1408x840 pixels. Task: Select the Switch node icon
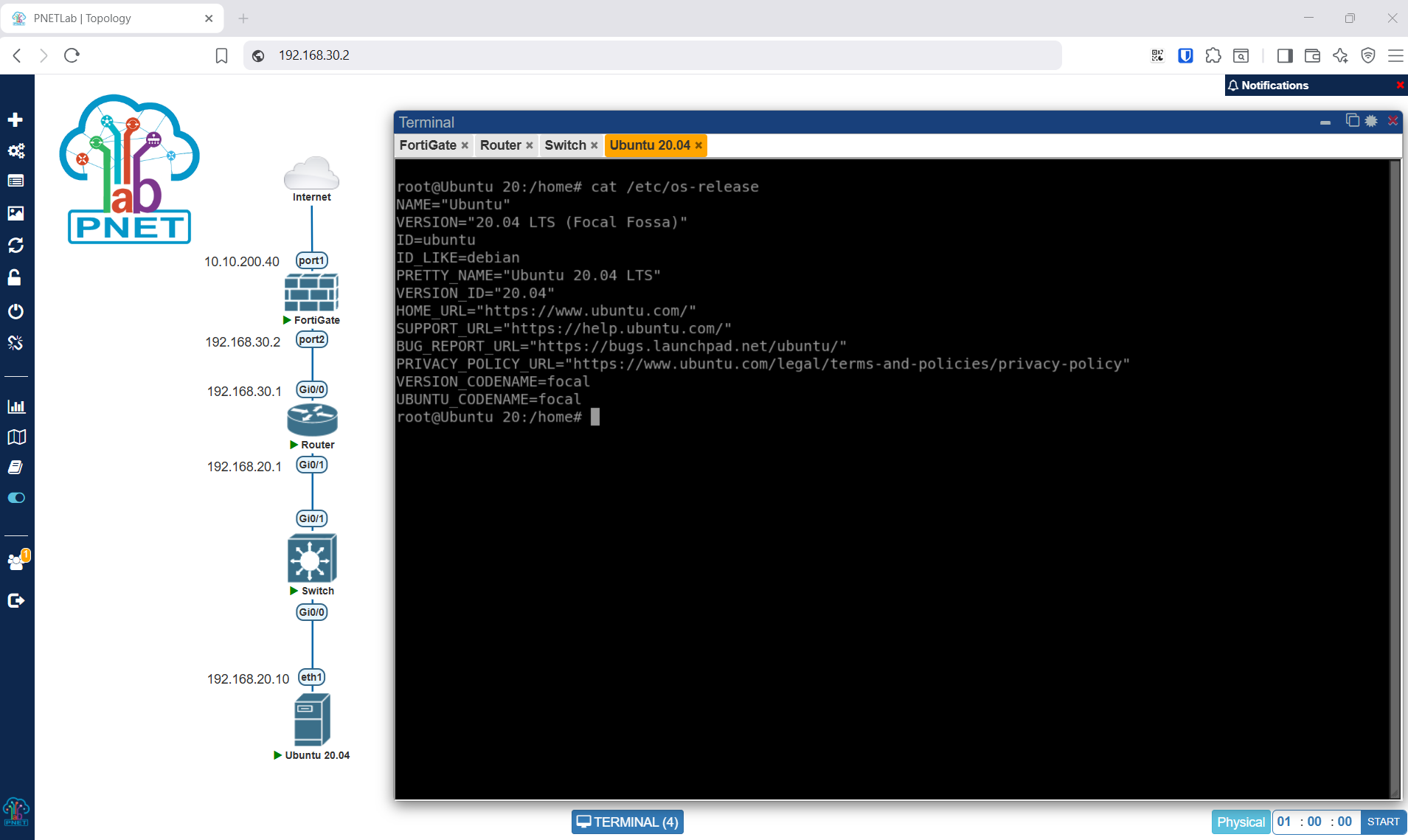click(x=312, y=558)
